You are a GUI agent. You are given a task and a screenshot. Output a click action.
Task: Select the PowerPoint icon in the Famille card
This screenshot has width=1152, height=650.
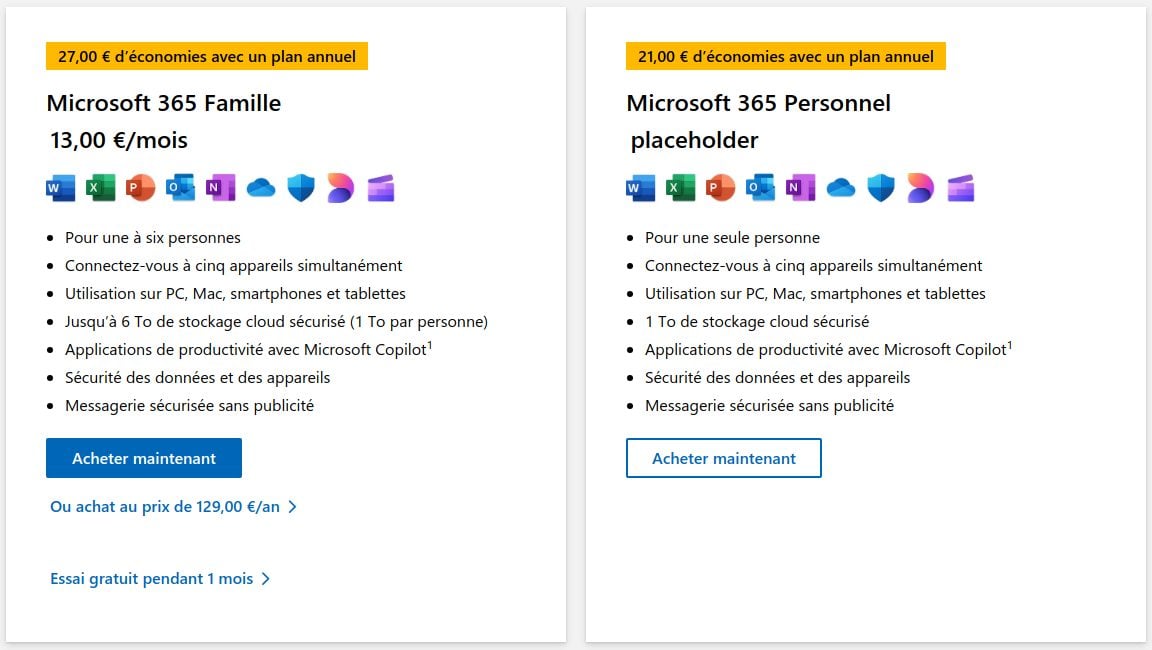click(140, 188)
